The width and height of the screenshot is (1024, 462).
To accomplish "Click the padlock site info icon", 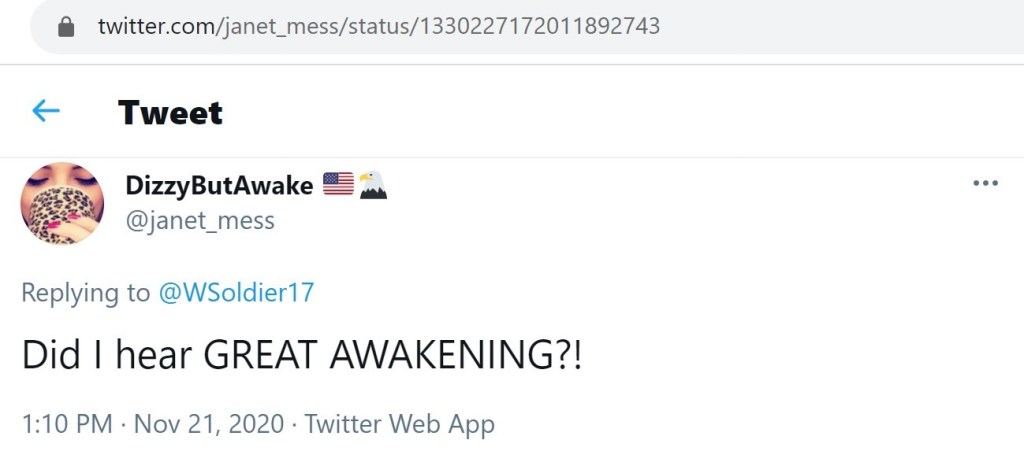I will tap(67, 27).
